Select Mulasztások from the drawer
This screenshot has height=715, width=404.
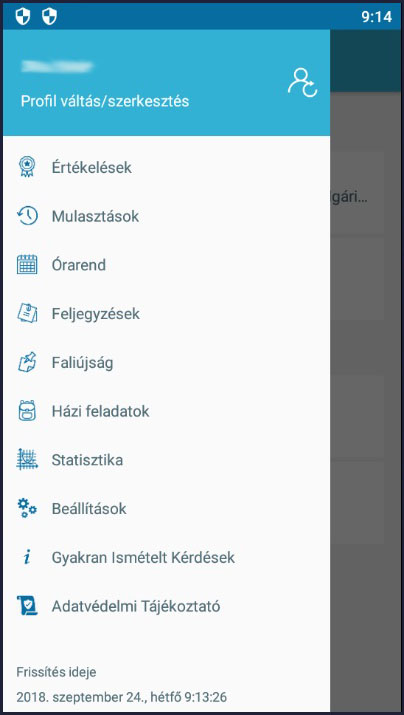[166, 216]
